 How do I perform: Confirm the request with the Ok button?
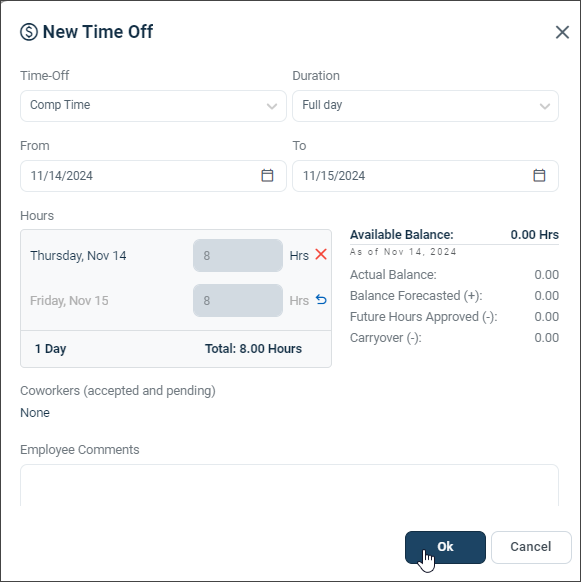(x=445, y=547)
